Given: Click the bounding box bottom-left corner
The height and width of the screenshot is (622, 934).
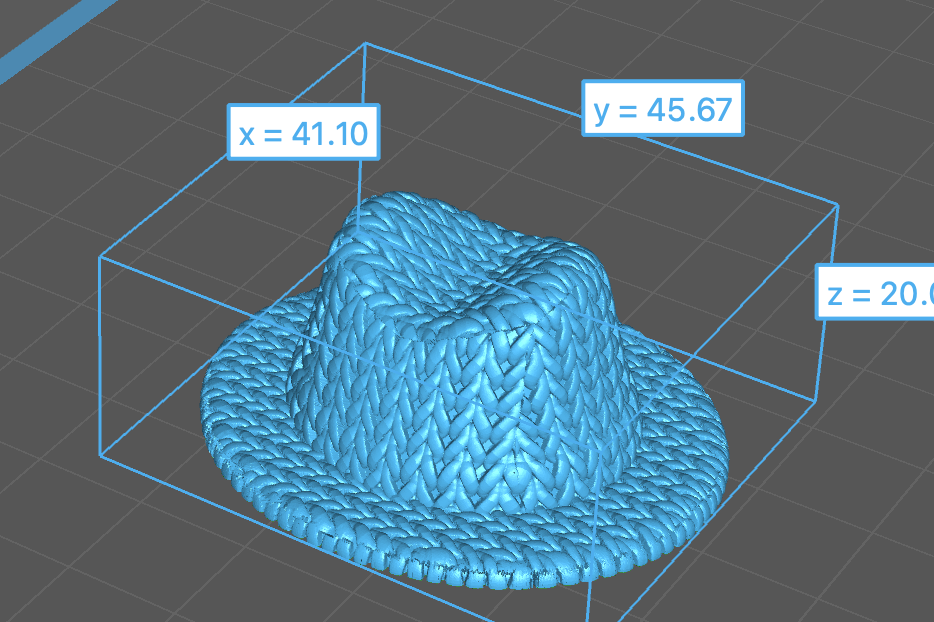Looking at the screenshot, I should [x=101, y=456].
